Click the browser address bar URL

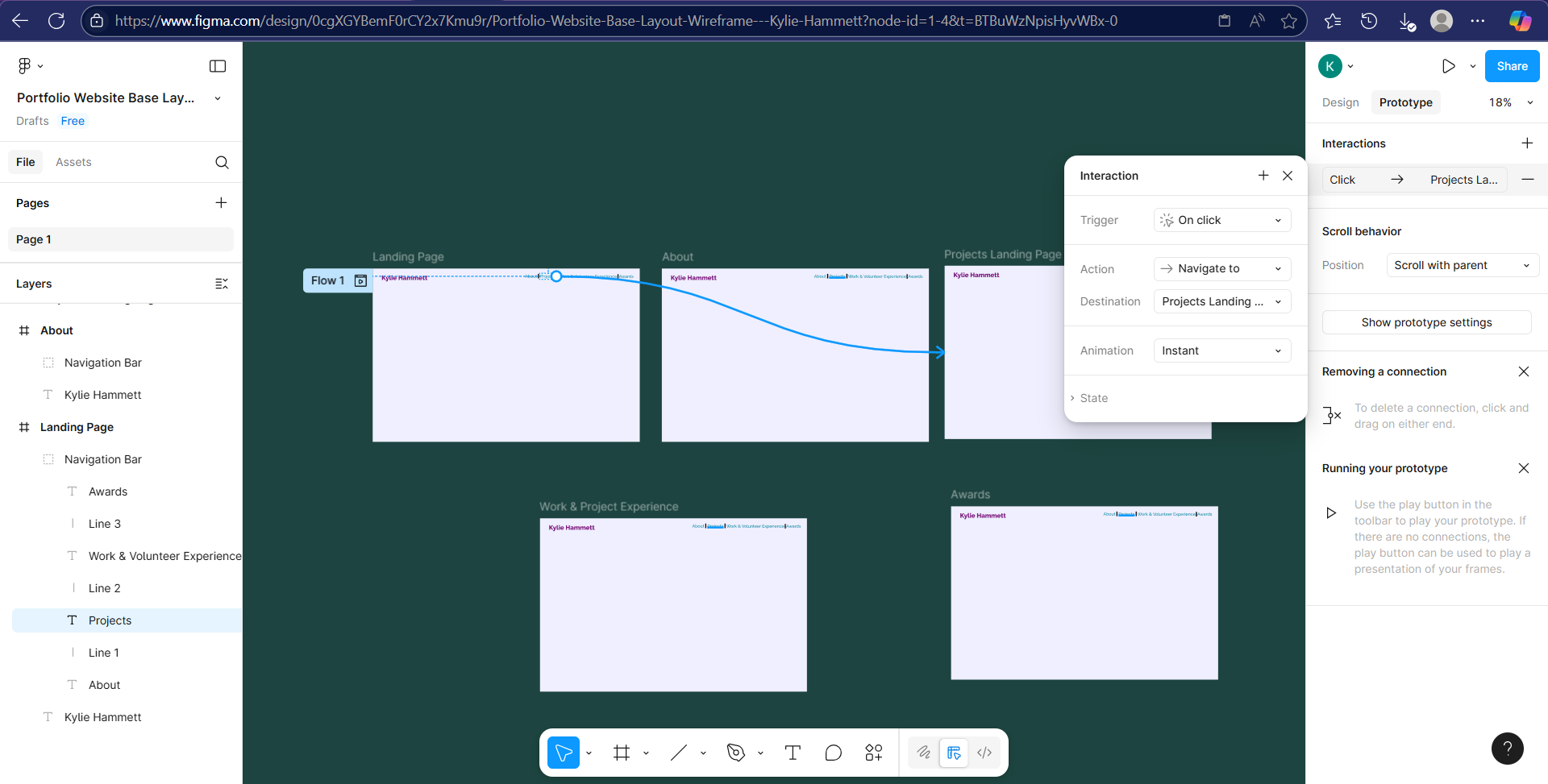click(616, 21)
